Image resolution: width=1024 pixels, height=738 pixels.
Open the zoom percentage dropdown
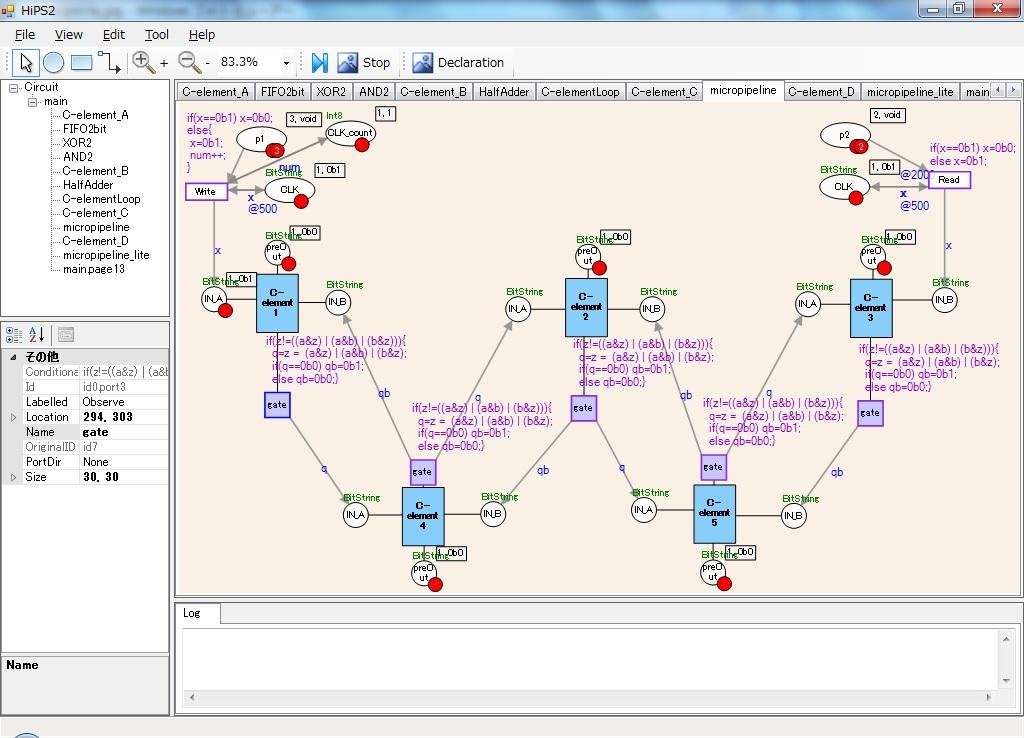pos(286,63)
